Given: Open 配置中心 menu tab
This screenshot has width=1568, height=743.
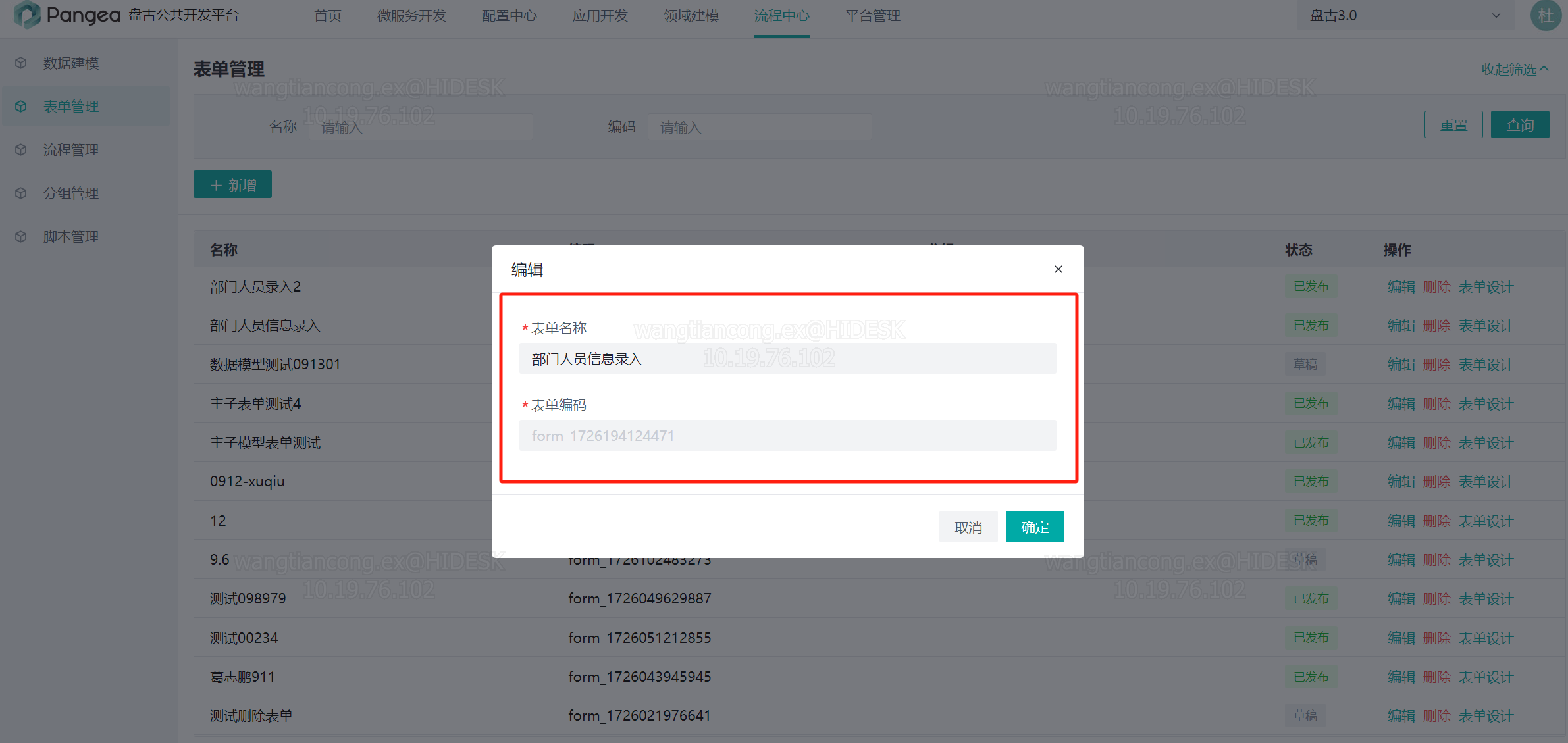Looking at the screenshot, I should pos(510,16).
